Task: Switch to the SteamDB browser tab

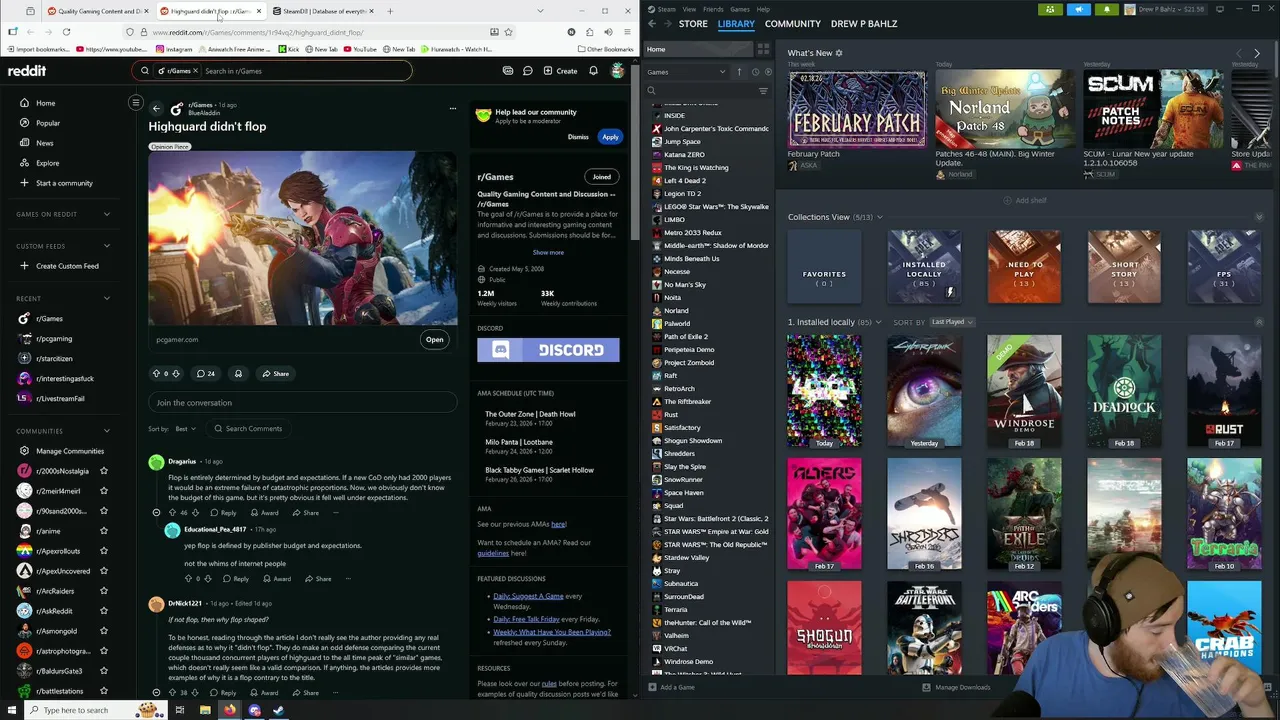Action: pos(322,11)
